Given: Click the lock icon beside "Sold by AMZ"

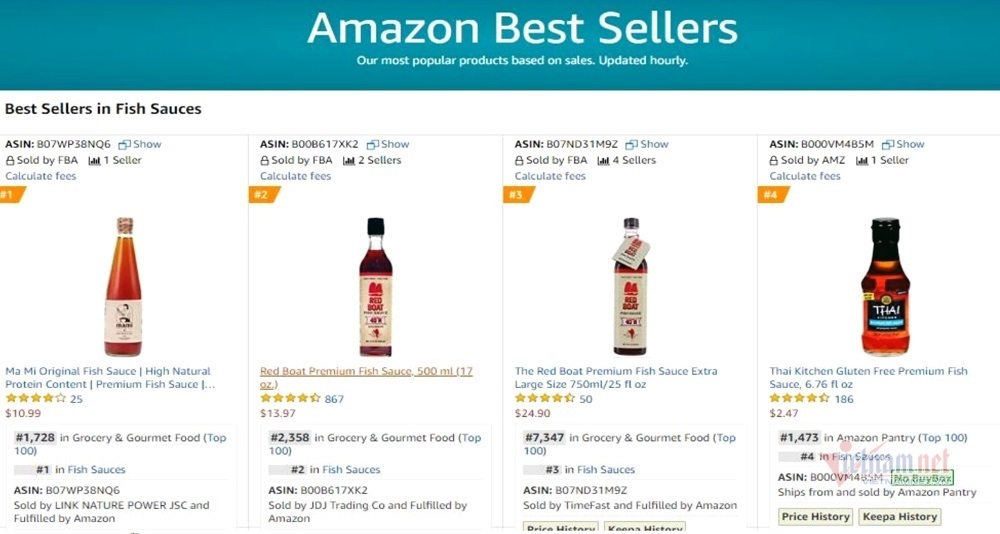Looking at the screenshot, I should tap(774, 160).
